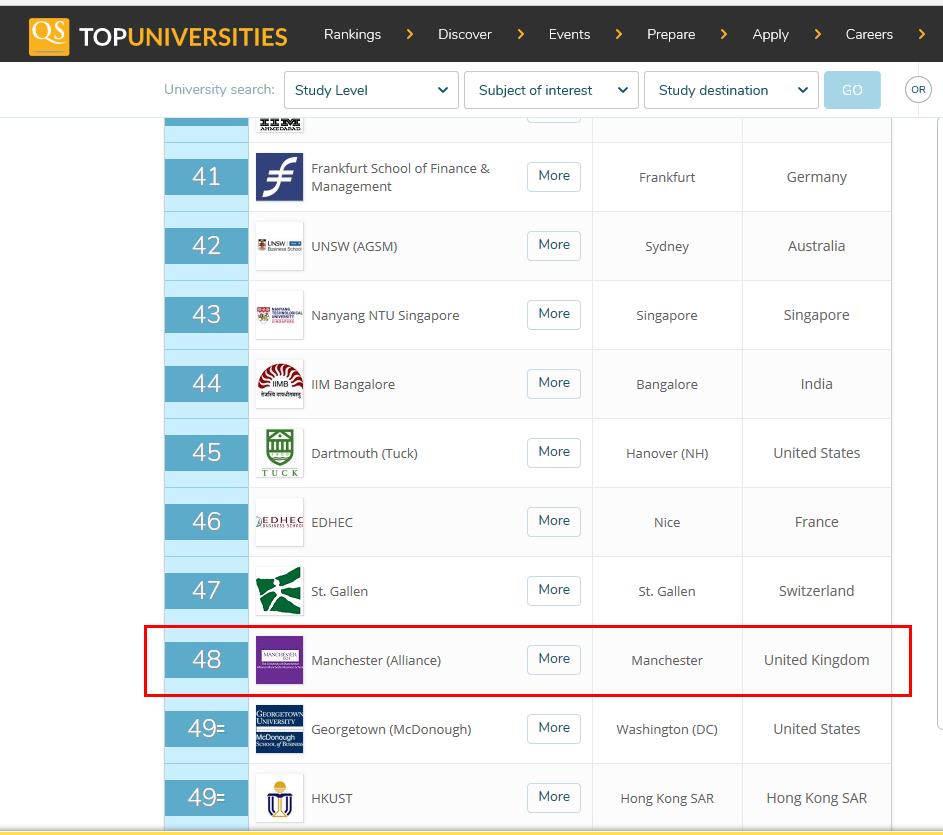Expand the arrow next to Rankings
943x835 pixels.
click(410, 34)
